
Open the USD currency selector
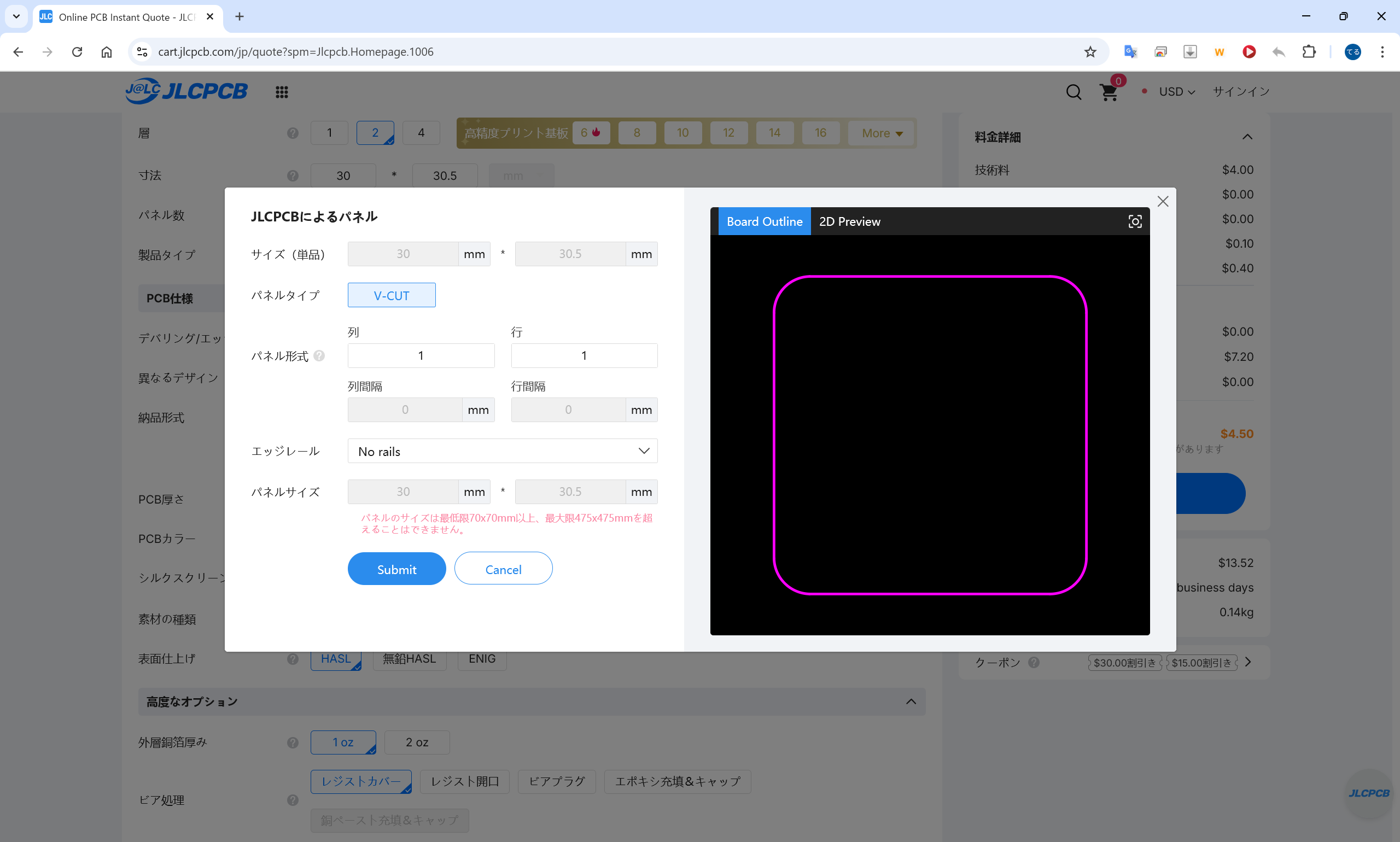coord(1176,91)
